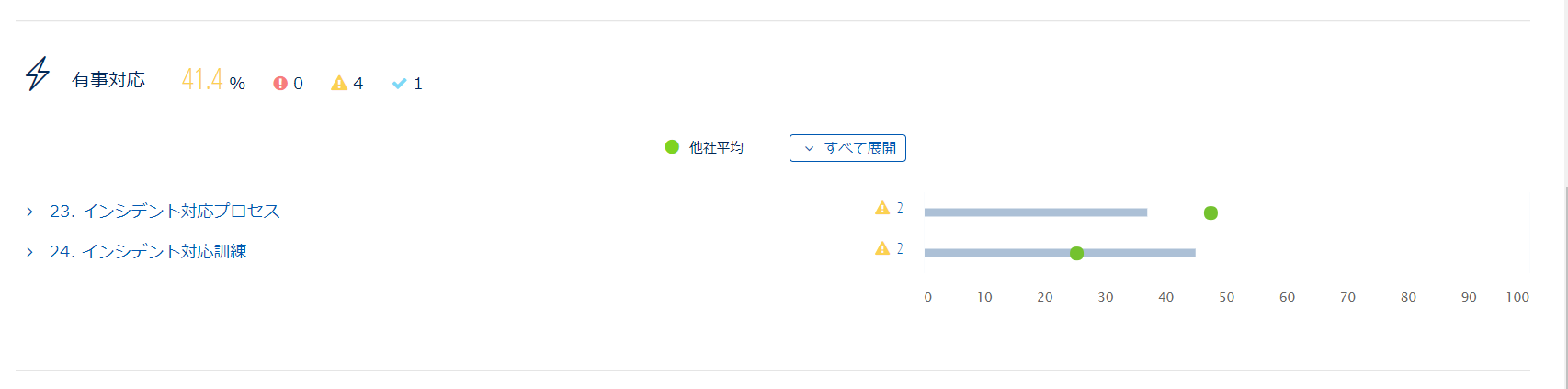Click the green 他社平均 legend dot
This screenshot has height=389, width=1568.
(x=672, y=146)
